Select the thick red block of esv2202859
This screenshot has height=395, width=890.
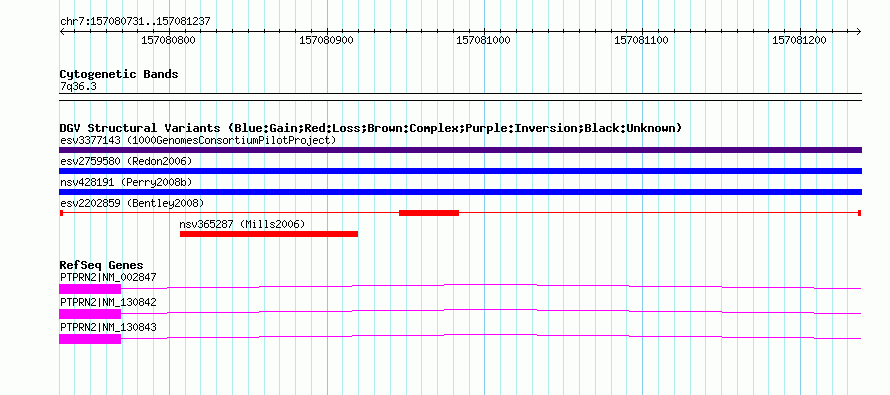point(429,213)
